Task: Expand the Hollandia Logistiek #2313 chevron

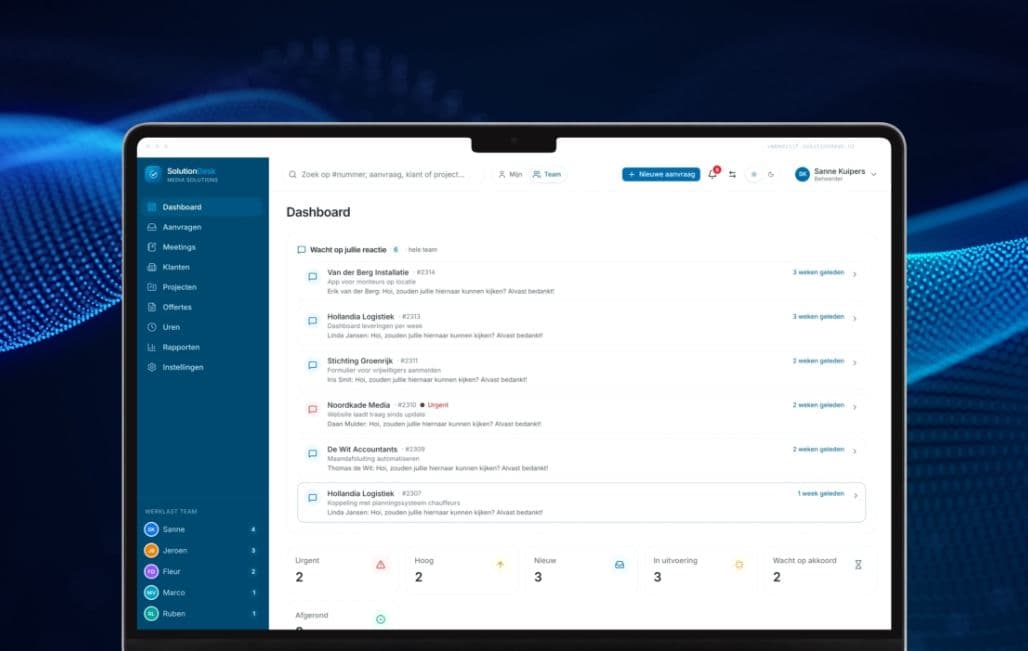Action: coord(855,318)
